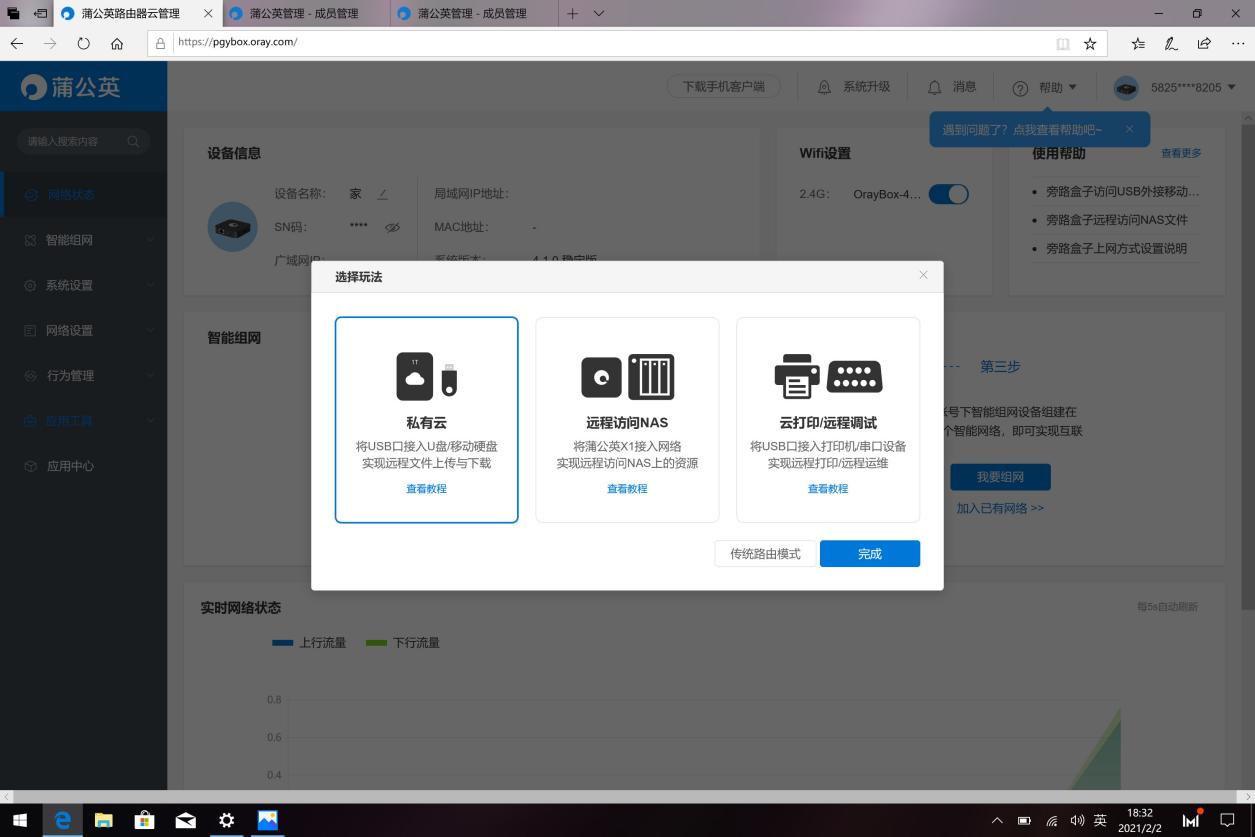Open 查看更多 link in 使用帮助

1181,153
